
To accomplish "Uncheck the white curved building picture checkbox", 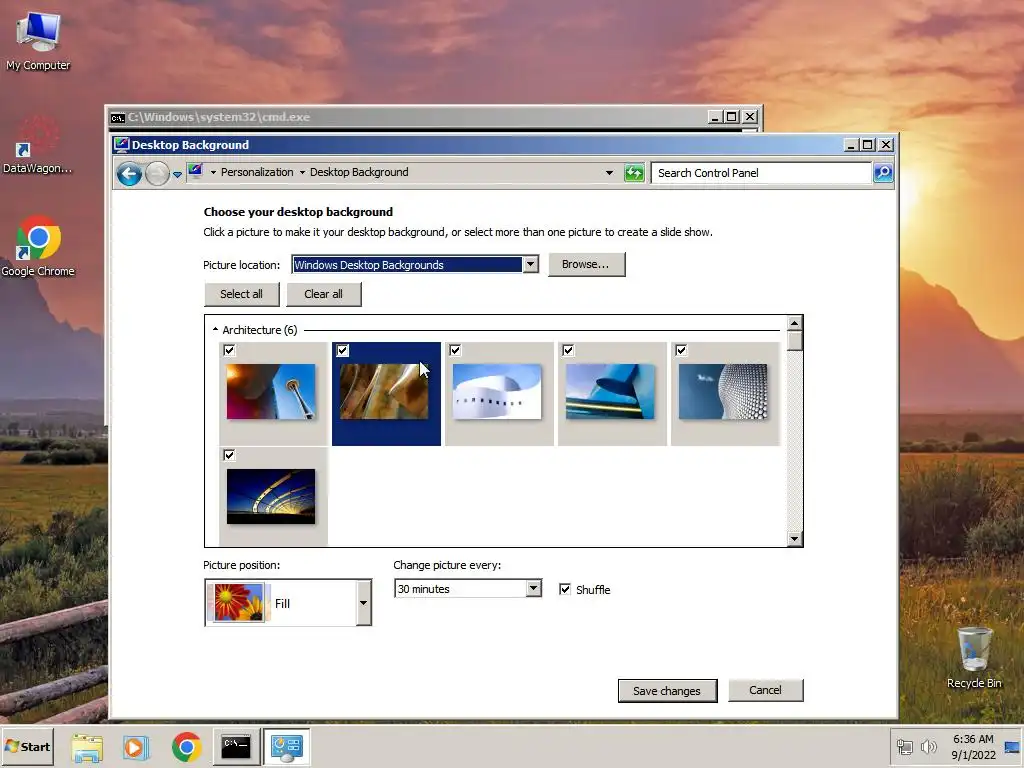I will coord(455,351).
